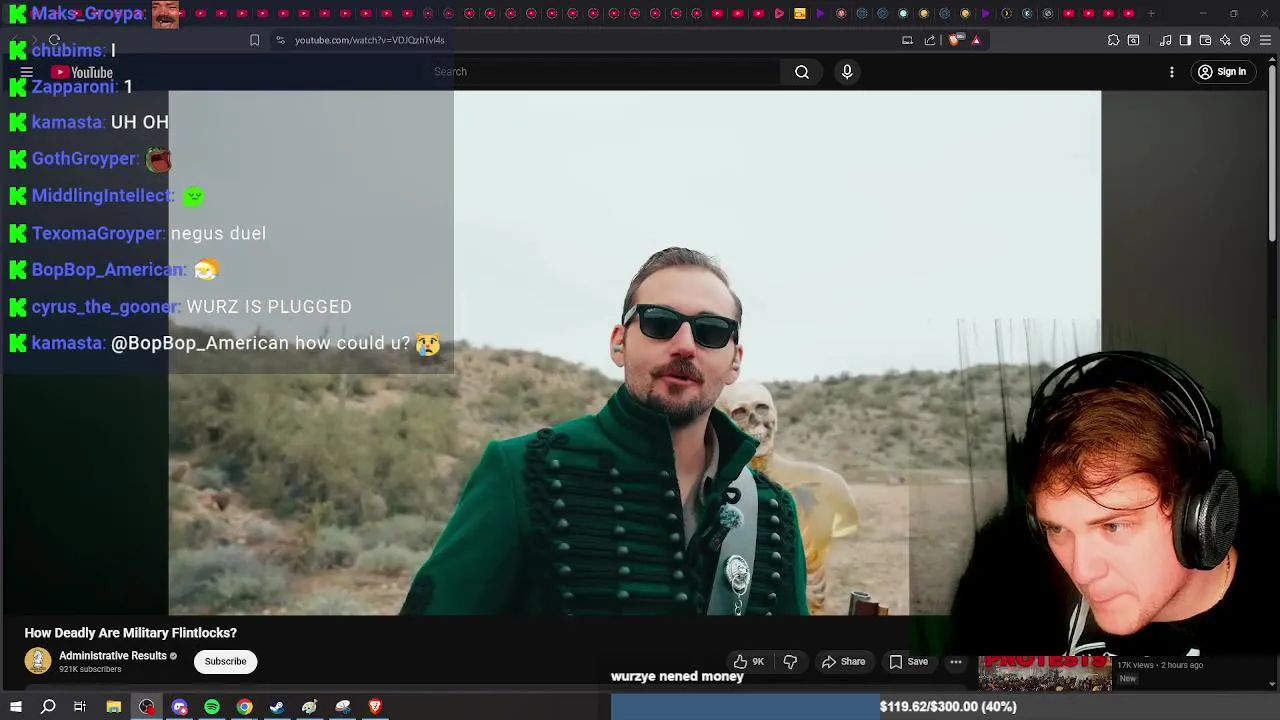Click the $119.62/$300.00 donation goal bar
Image resolution: width=1280 pixels, height=720 pixels.
click(x=945, y=707)
